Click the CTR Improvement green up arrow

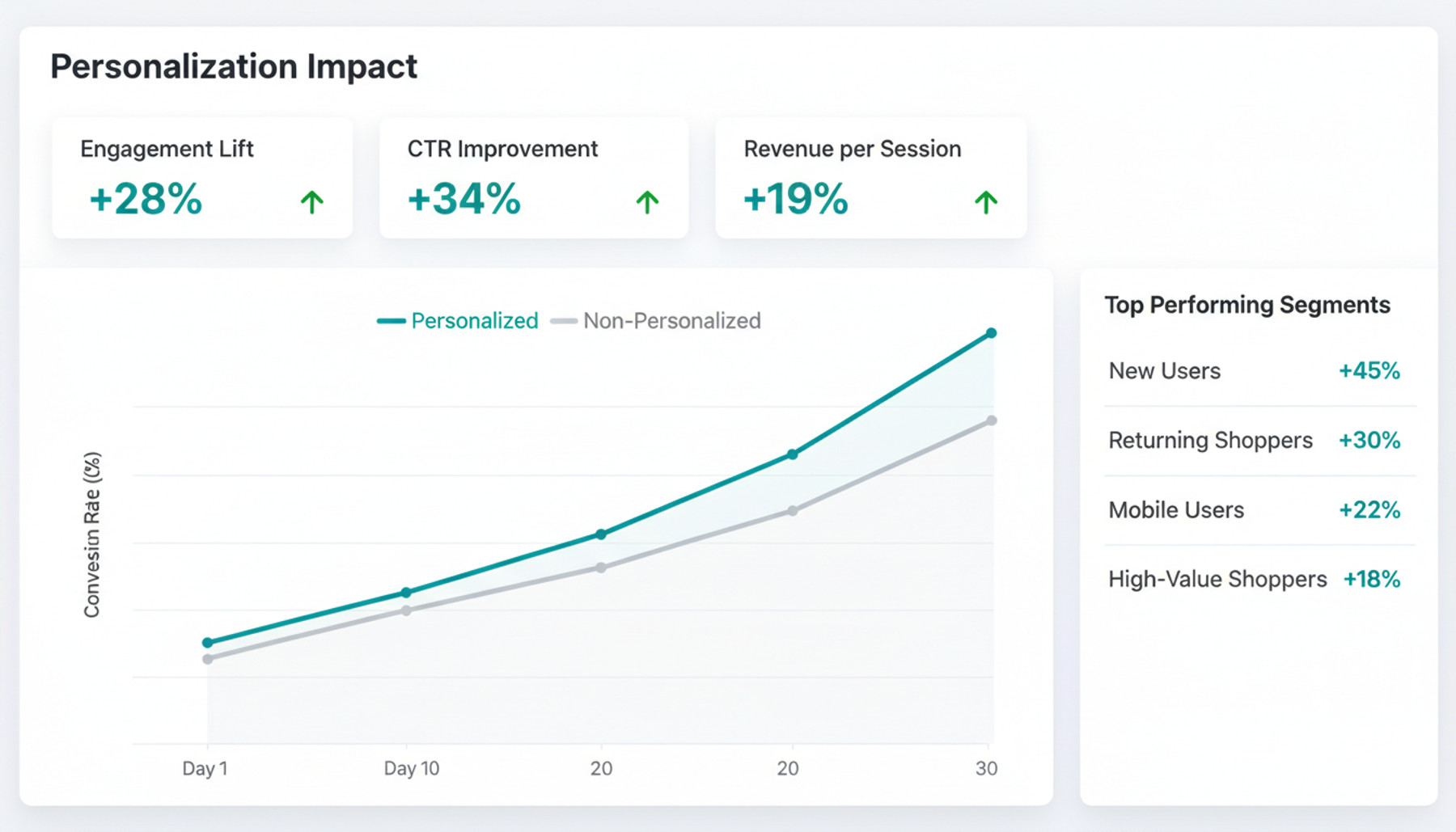(x=647, y=201)
